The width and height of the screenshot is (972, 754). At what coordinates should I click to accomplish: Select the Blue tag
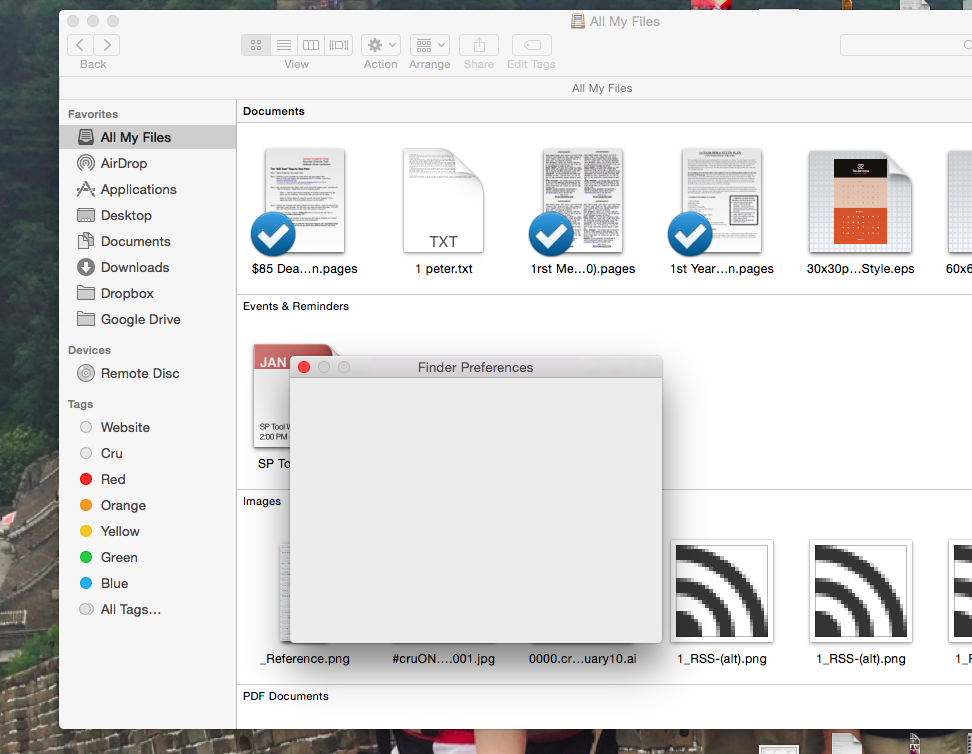(148, 583)
